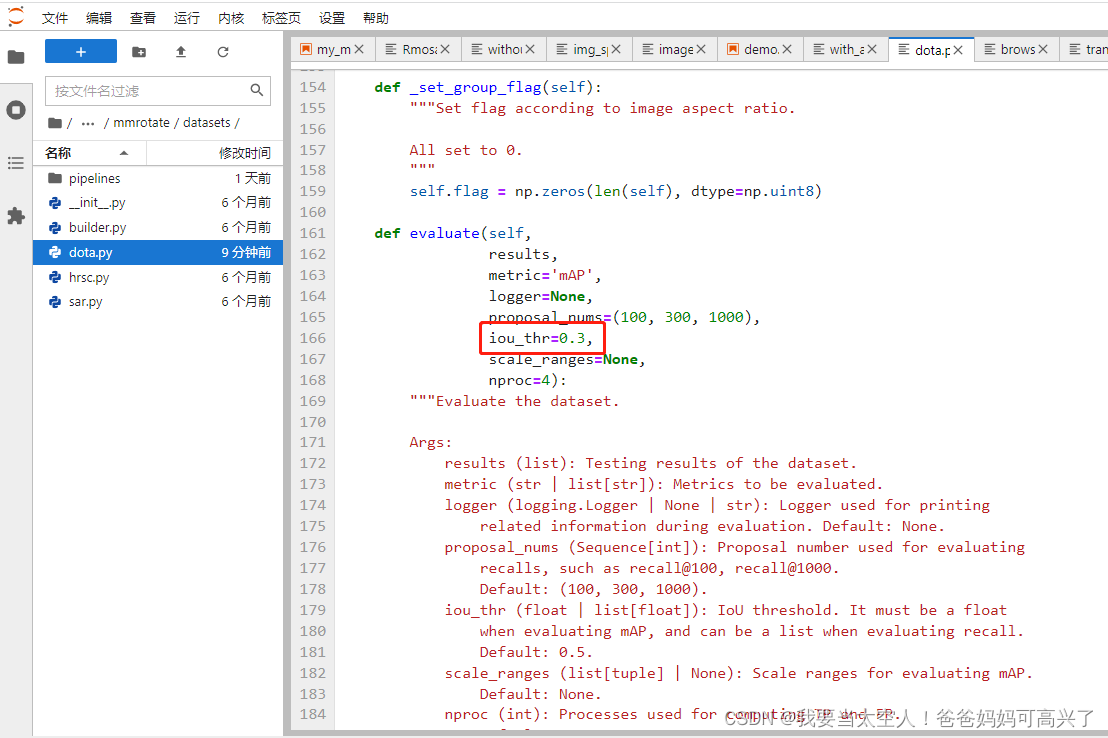Viewport: 1108px width, 738px height.
Task: Open the extension manager puzzle icon
Action: pos(16,216)
